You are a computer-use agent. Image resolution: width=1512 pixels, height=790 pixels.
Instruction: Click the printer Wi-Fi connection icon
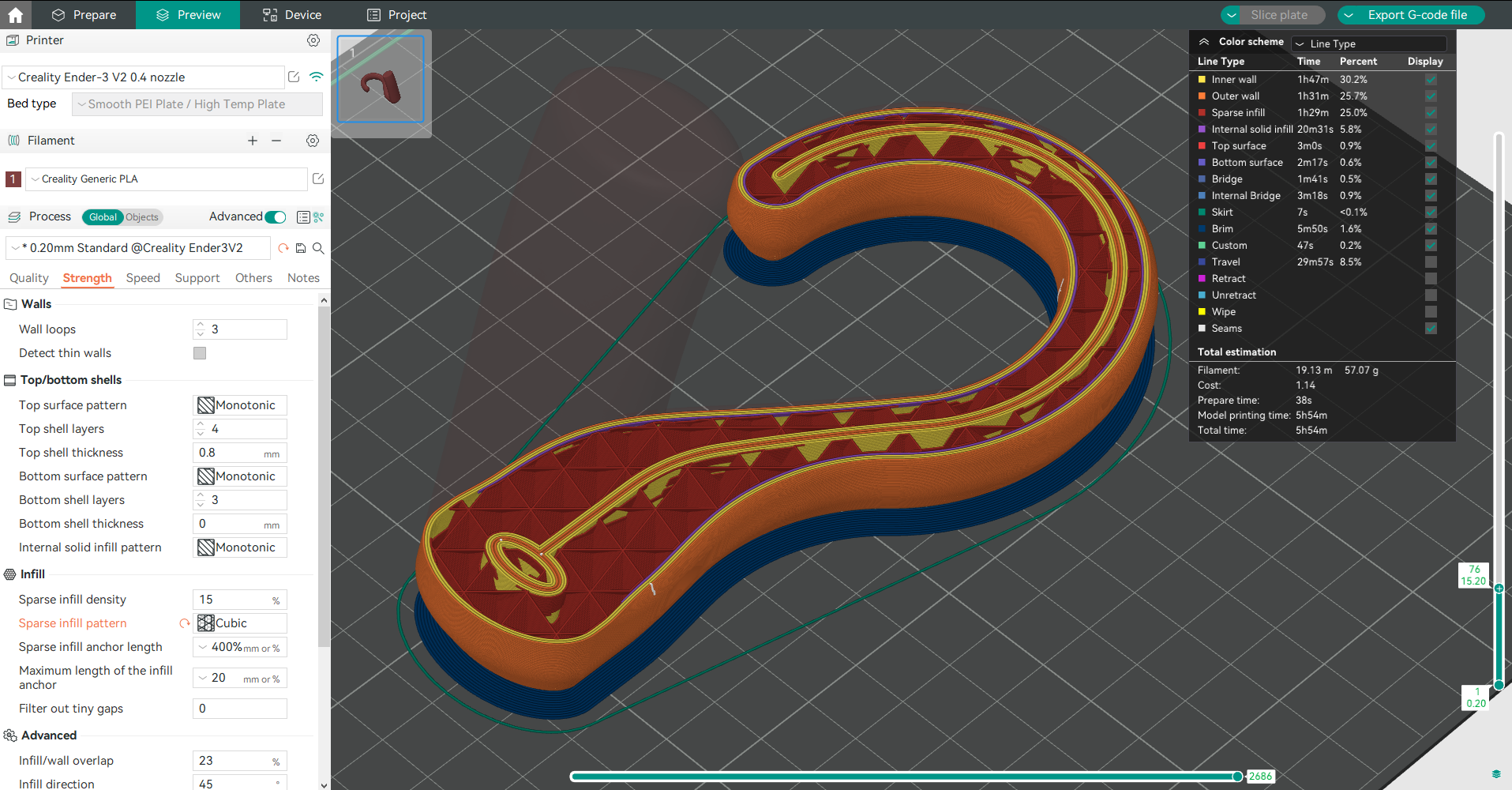click(317, 77)
